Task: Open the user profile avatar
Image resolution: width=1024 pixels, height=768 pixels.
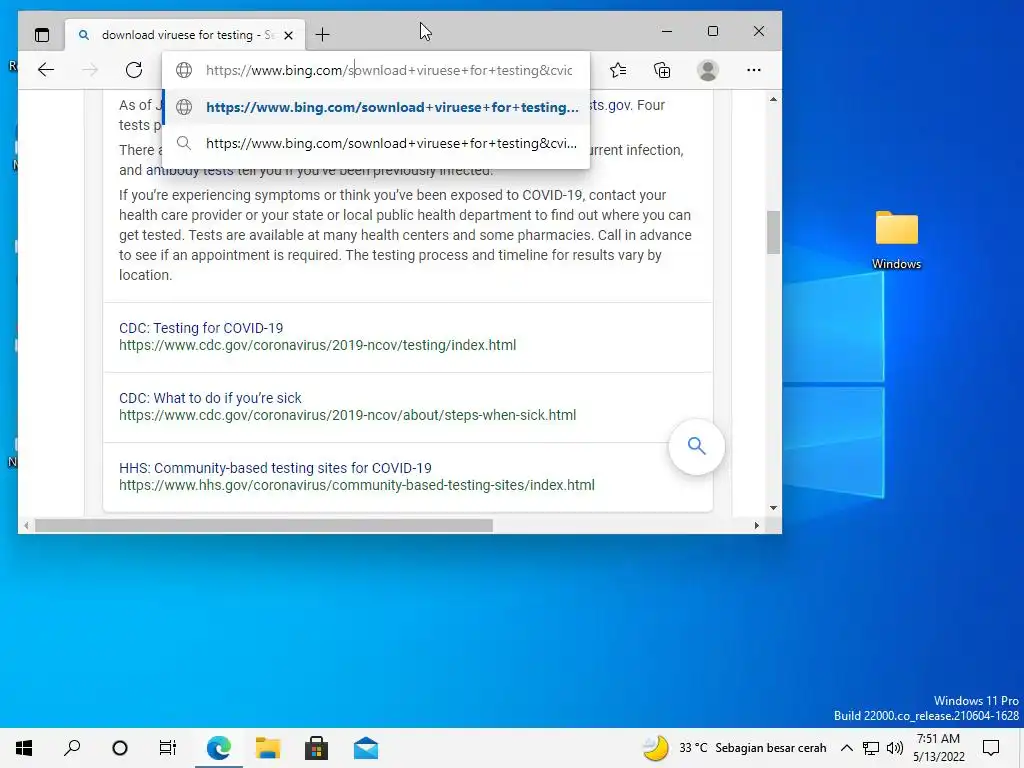Action: (x=708, y=70)
